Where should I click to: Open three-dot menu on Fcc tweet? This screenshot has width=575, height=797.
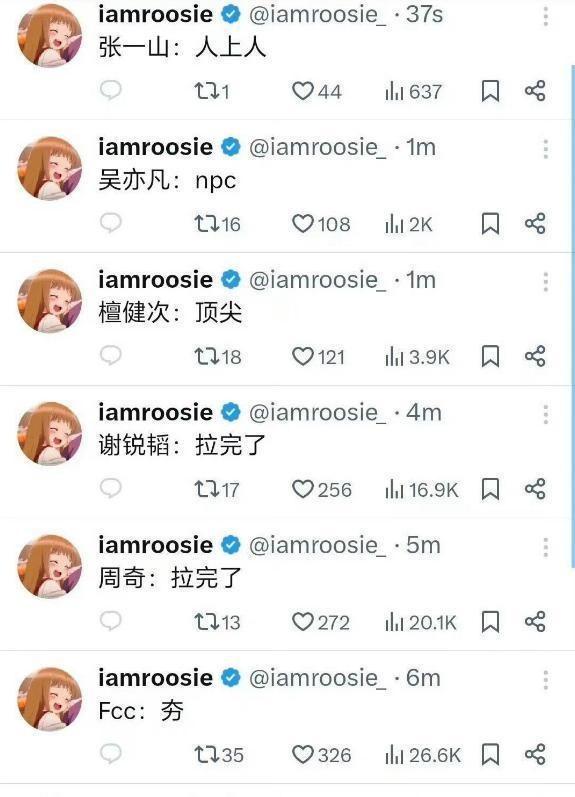(546, 680)
